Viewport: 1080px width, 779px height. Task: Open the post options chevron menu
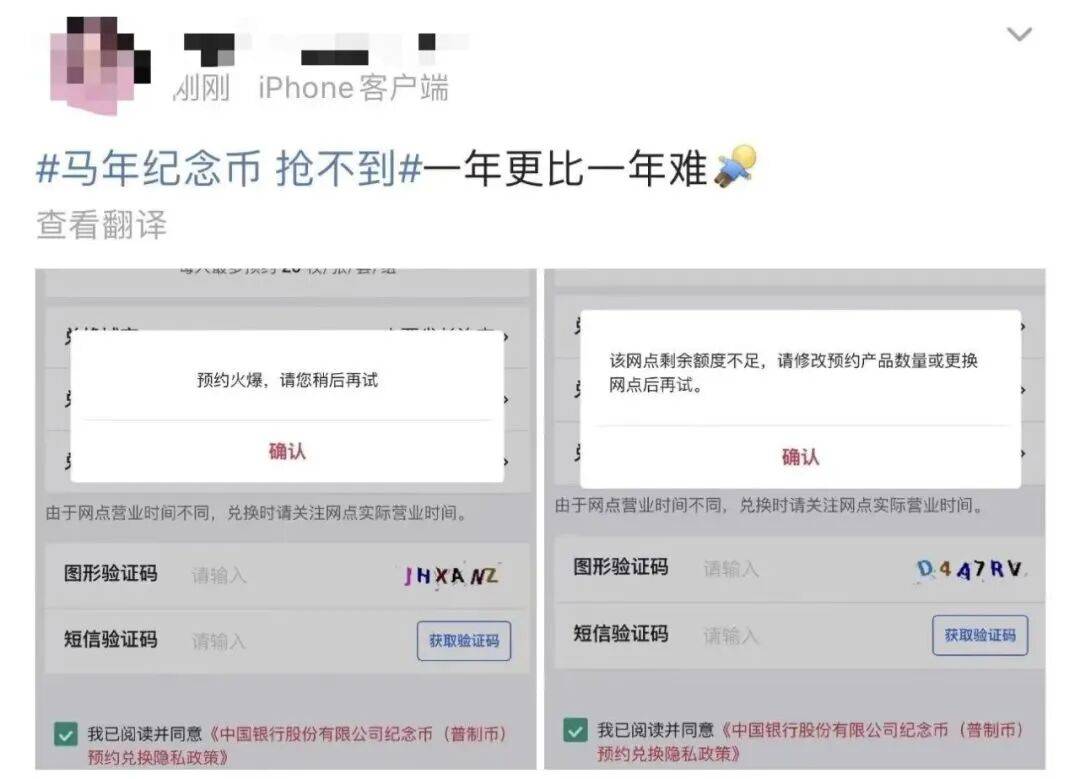[x=1019, y=34]
